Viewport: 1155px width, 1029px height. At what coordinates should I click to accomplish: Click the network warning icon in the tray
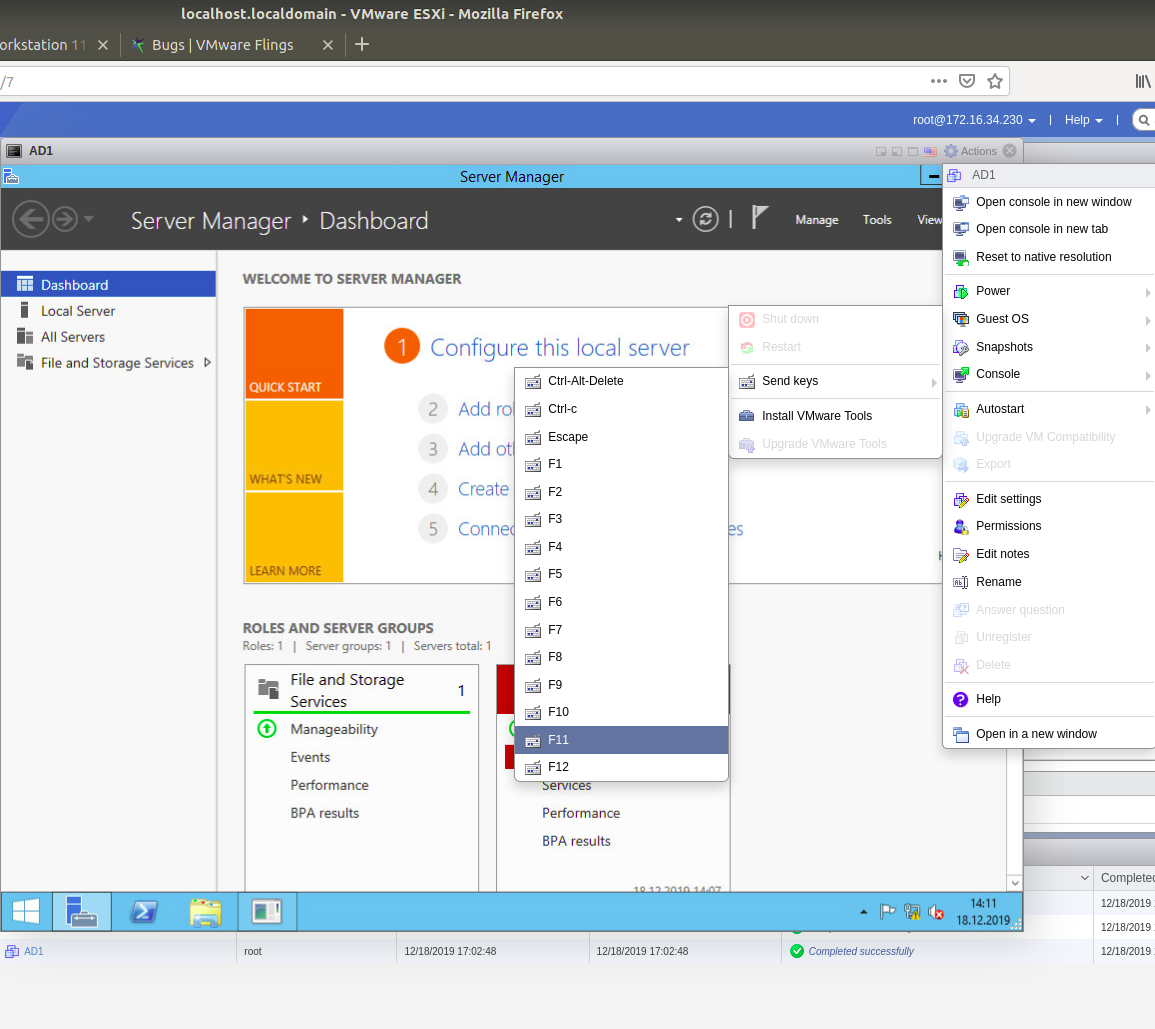click(912, 911)
